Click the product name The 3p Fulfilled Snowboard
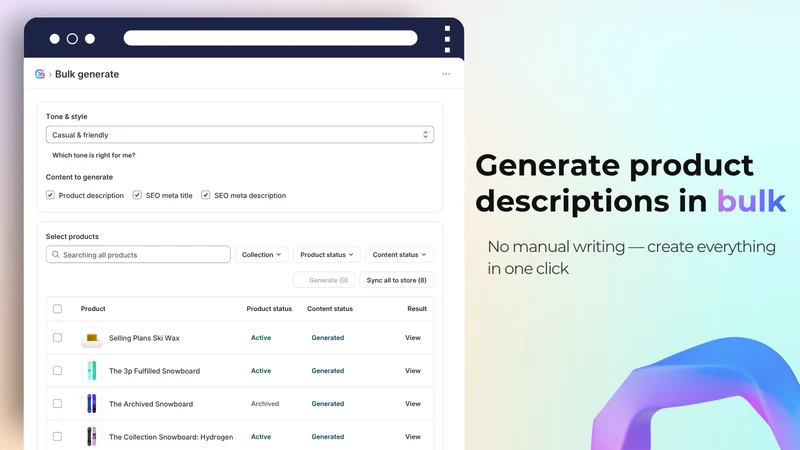Image resolution: width=800 pixels, height=450 pixels. (x=154, y=371)
